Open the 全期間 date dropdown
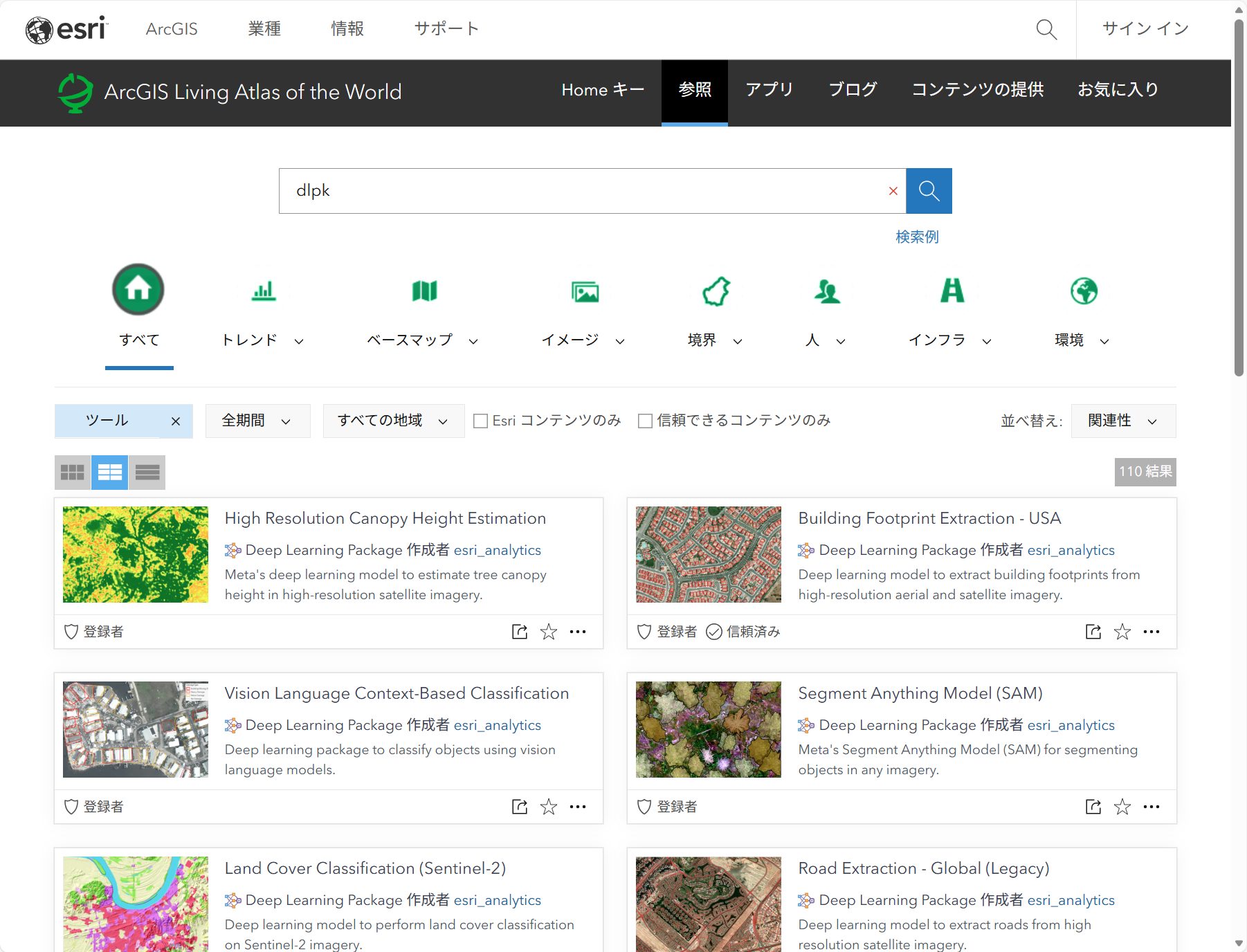The image size is (1247, 952). [257, 421]
